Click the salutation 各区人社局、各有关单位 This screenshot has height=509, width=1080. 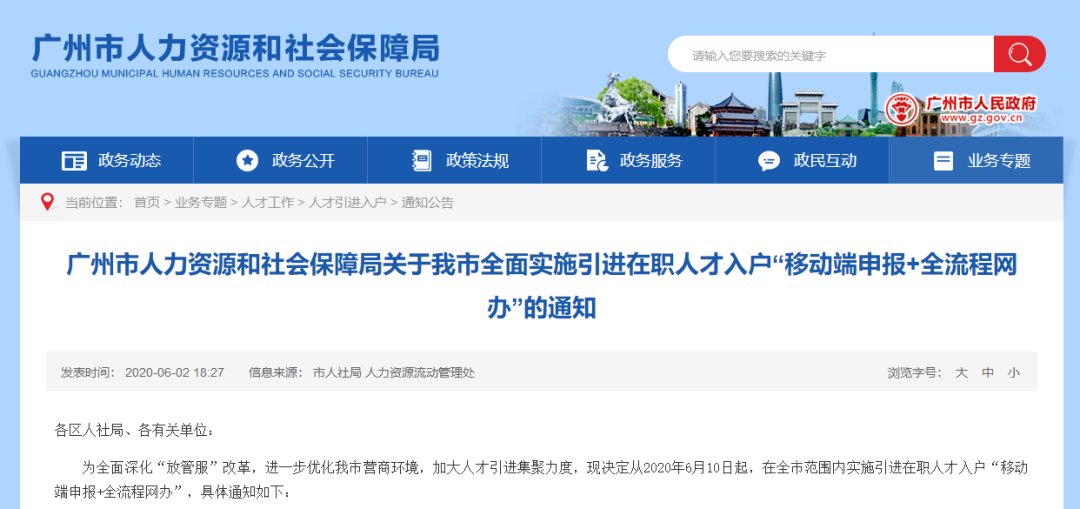[134, 431]
